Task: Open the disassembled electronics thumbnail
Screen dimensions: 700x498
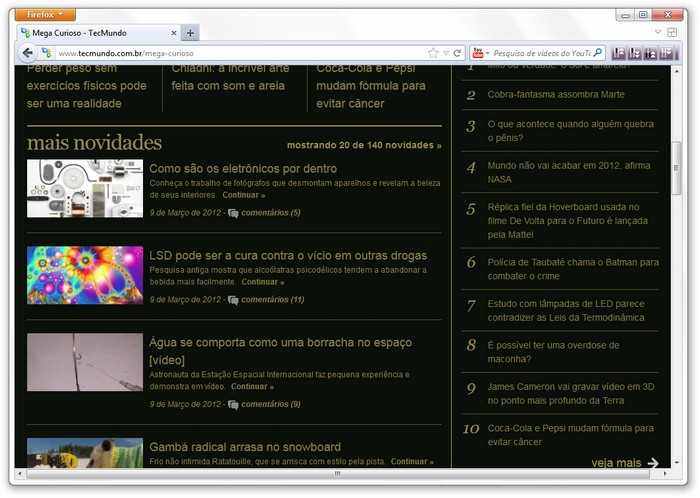Action: pyautogui.click(x=85, y=188)
